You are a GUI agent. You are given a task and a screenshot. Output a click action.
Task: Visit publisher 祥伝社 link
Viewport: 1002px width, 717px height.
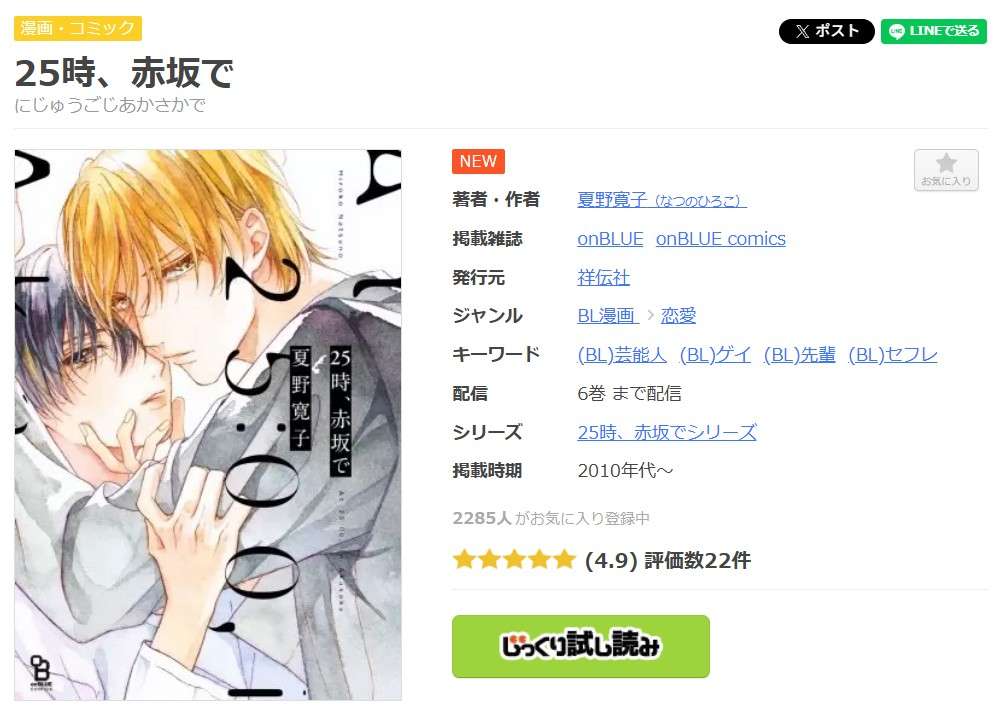[x=603, y=277]
